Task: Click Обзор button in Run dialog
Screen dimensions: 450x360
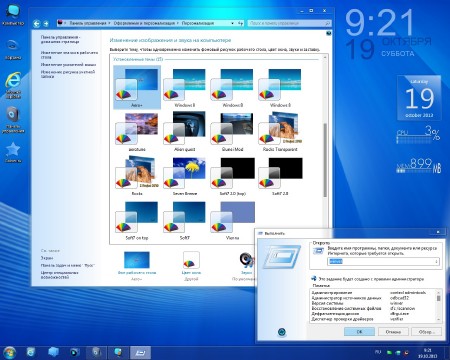Action: (x=426, y=332)
